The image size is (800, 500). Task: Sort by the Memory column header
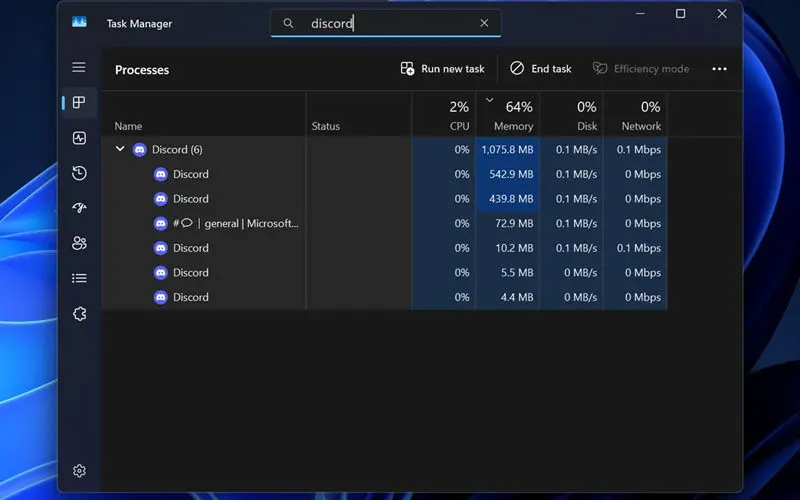507,115
